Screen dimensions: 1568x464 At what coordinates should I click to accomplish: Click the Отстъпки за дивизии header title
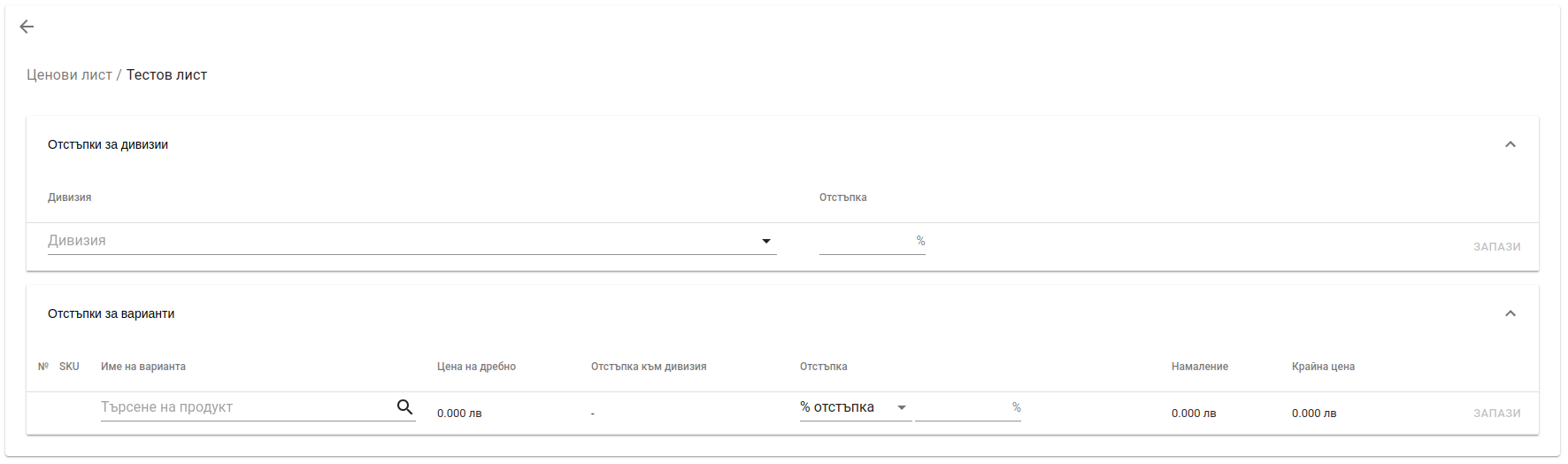[x=108, y=144]
